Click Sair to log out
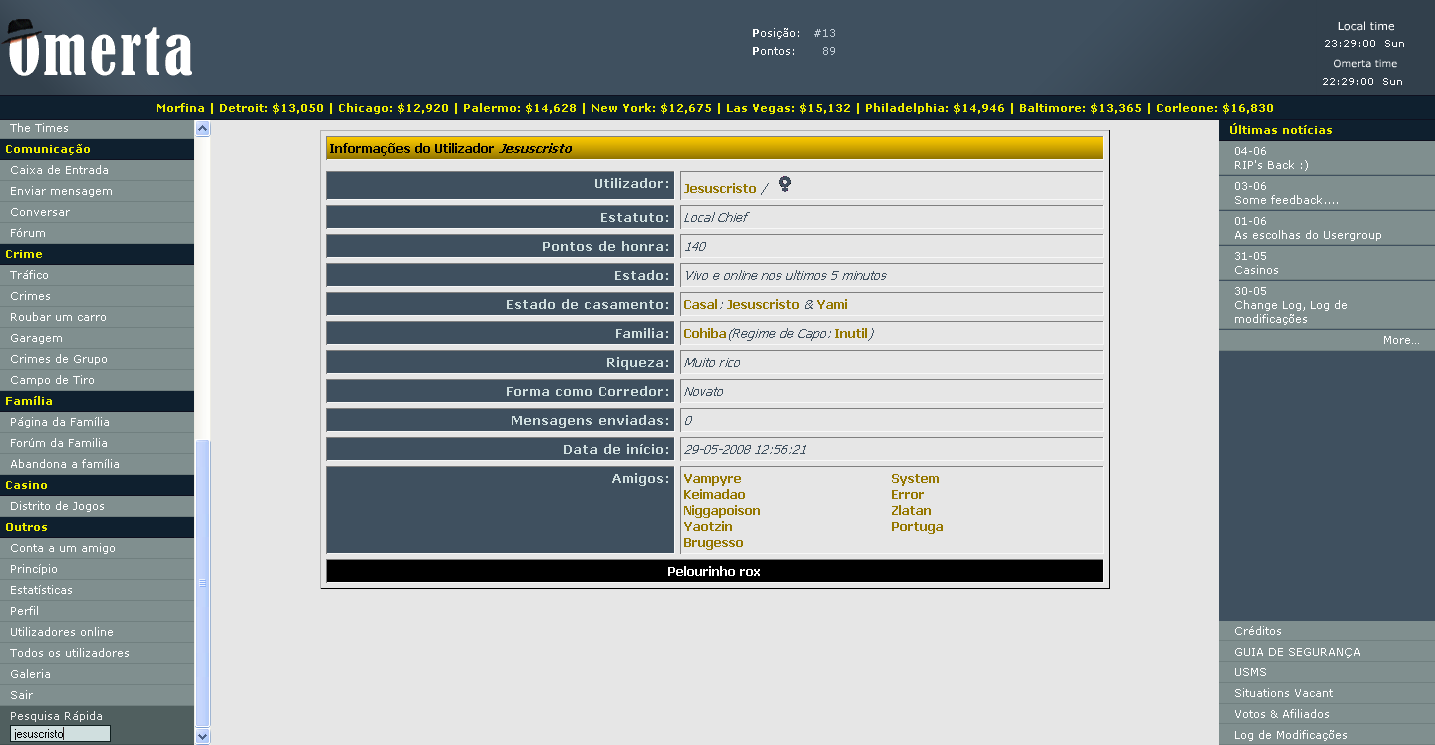This screenshot has height=745, width=1435. pyautogui.click(x=21, y=695)
